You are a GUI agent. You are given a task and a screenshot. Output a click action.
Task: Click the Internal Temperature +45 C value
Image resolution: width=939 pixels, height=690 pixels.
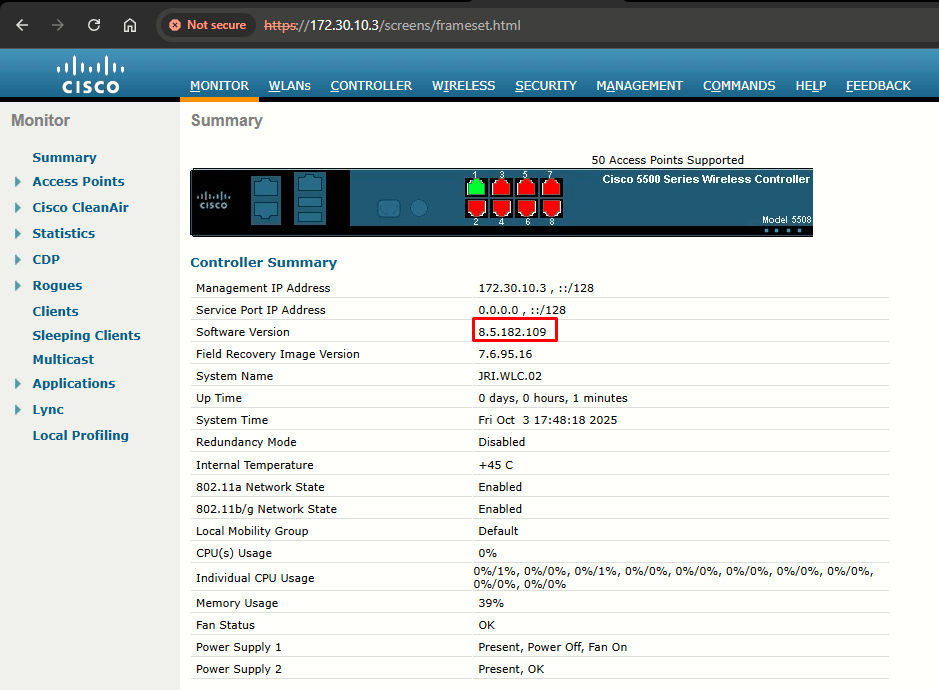[x=495, y=465]
